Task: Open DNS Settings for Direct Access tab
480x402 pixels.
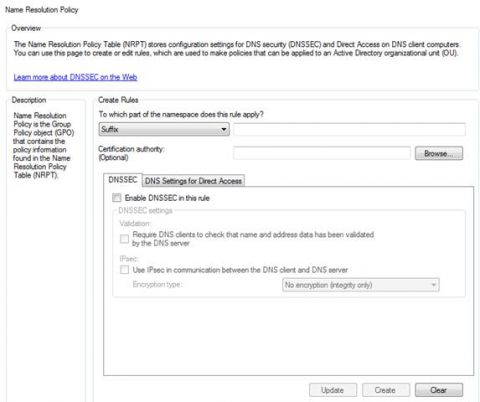Action: pos(193,181)
